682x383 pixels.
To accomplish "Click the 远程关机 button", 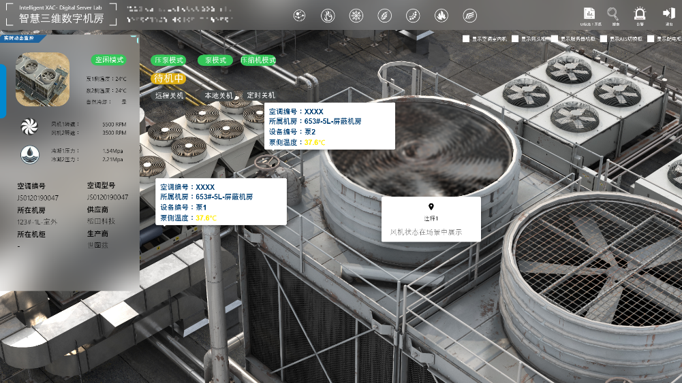I will 170,95.
